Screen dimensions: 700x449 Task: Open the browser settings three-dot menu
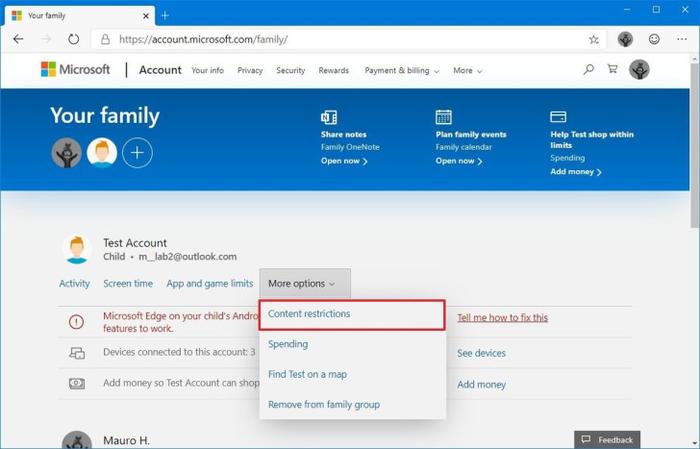tap(682, 39)
